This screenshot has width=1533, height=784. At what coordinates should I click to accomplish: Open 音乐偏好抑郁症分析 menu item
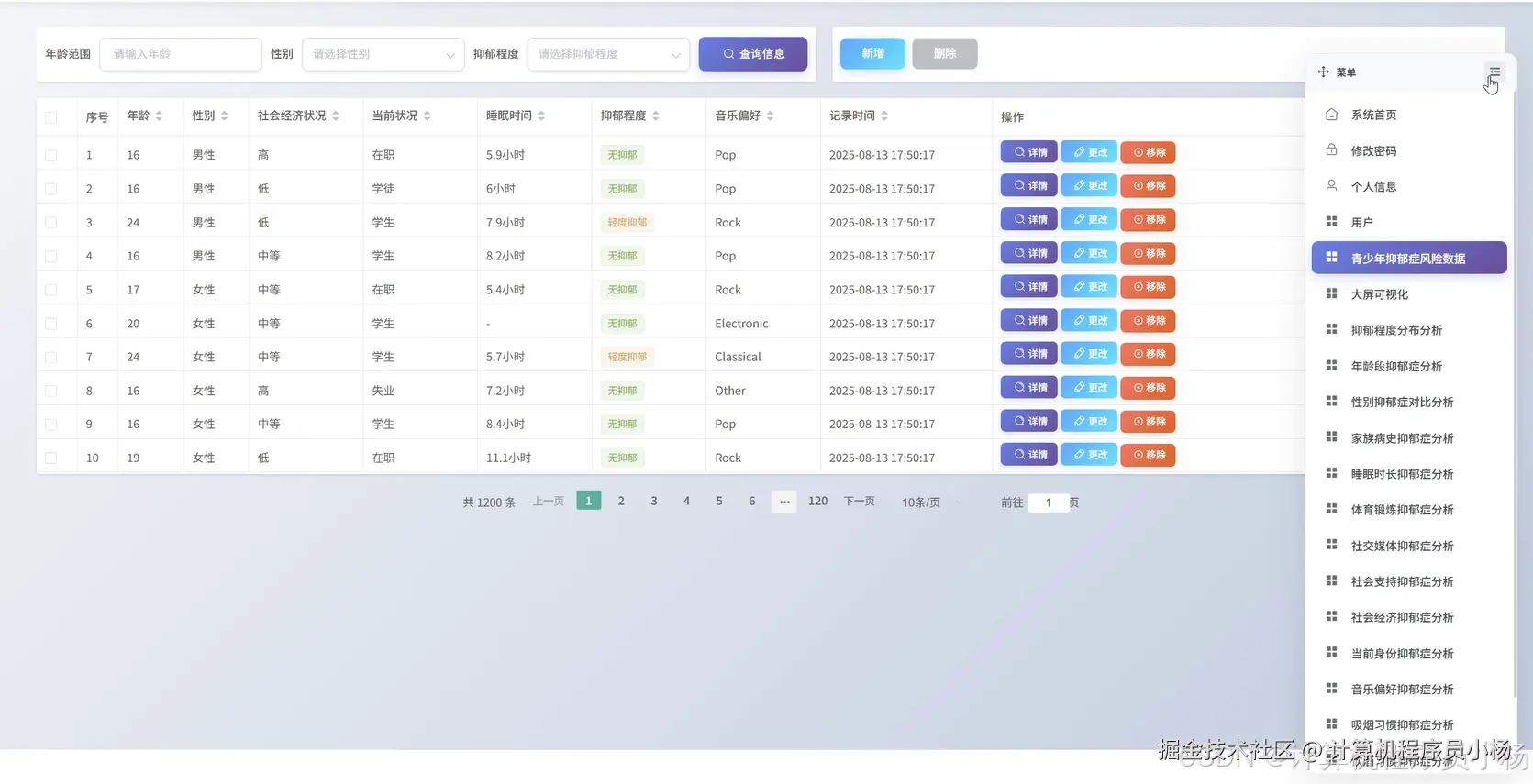point(1409,689)
